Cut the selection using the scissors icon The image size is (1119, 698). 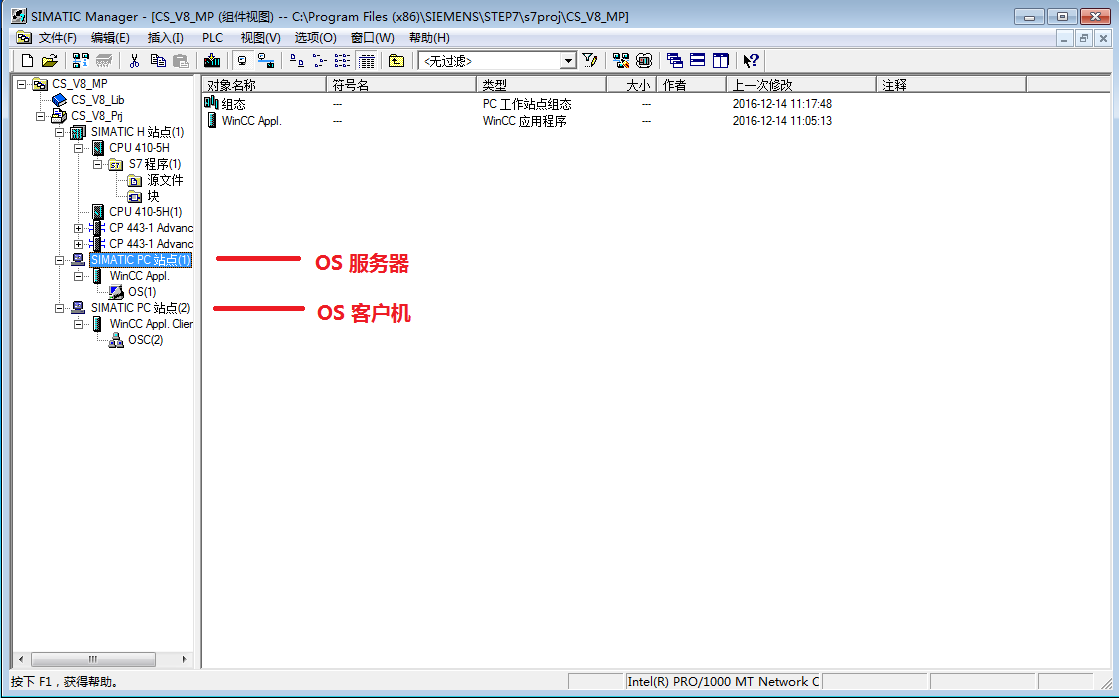click(x=134, y=61)
